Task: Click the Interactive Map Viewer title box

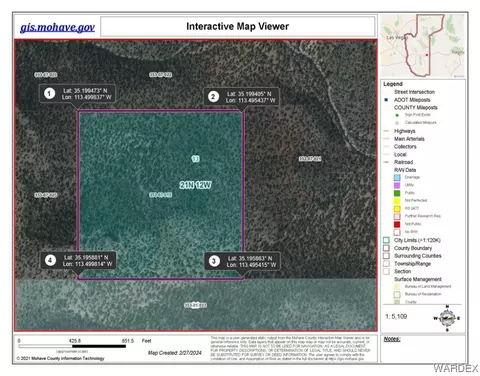Action: click(x=238, y=26)
